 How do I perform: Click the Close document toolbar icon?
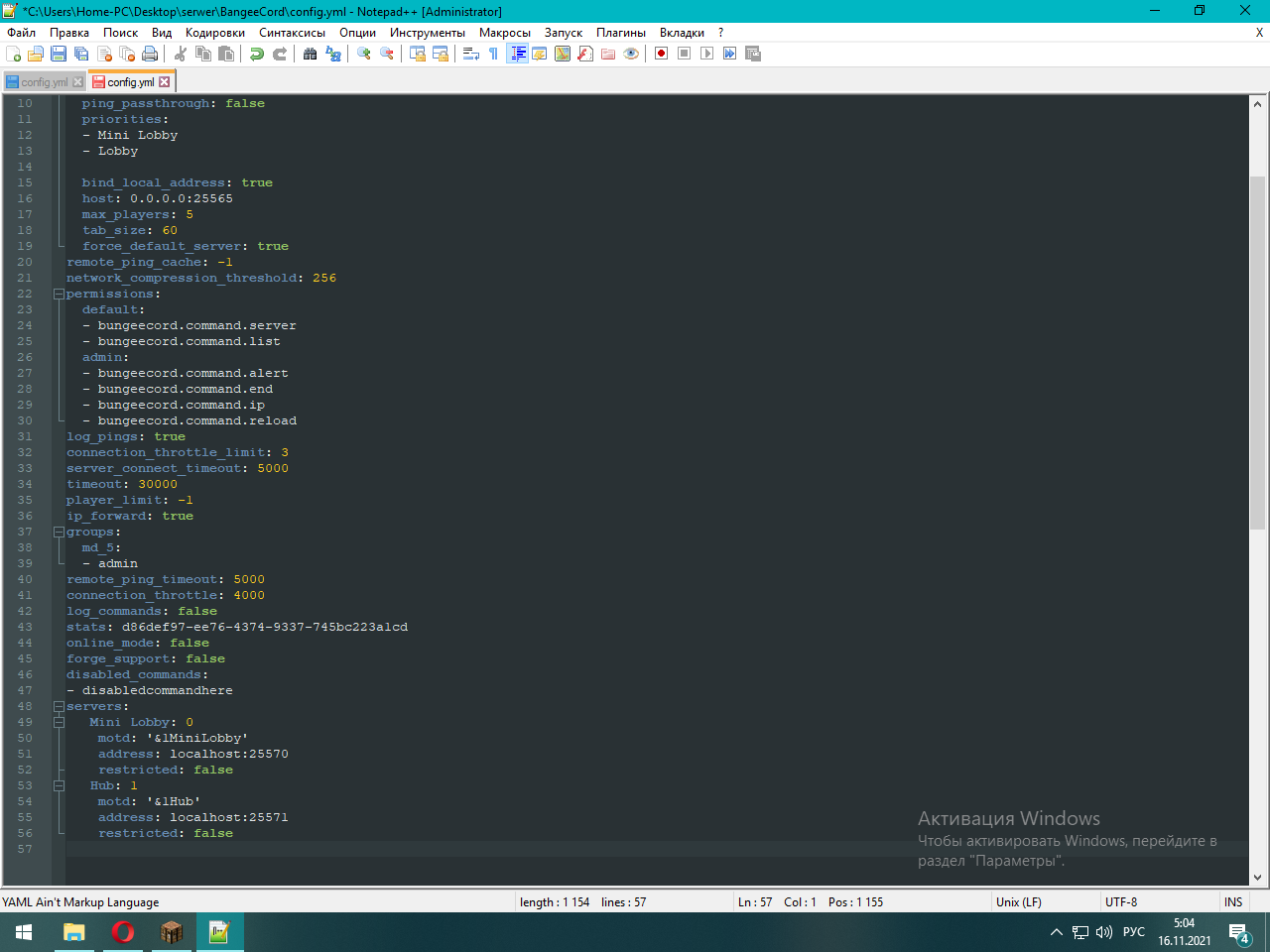[x=105, y=54]
